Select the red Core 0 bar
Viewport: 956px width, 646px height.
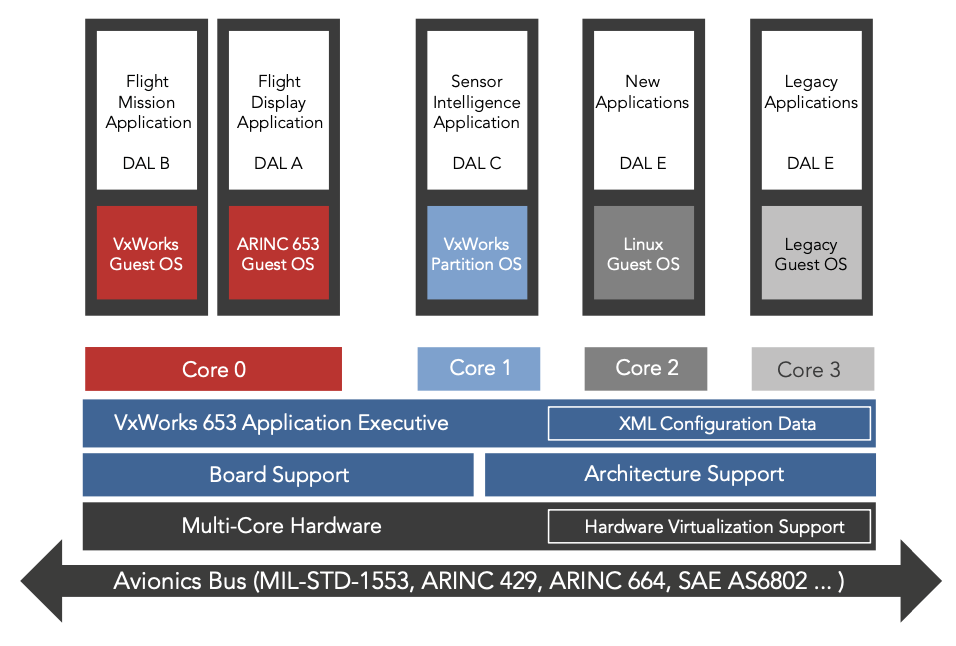point(213,369)
